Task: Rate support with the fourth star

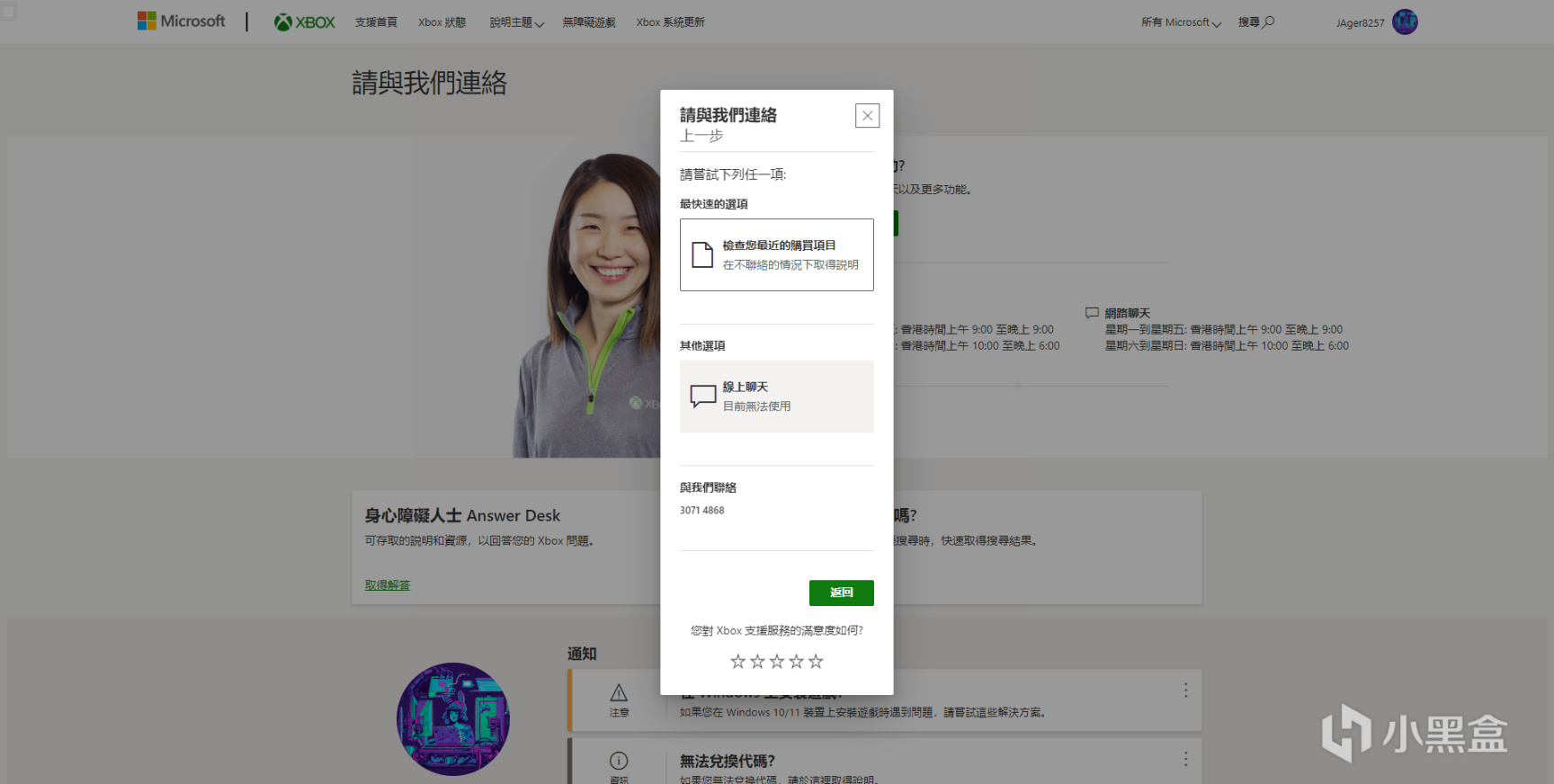Action: (x=797, y=662)
